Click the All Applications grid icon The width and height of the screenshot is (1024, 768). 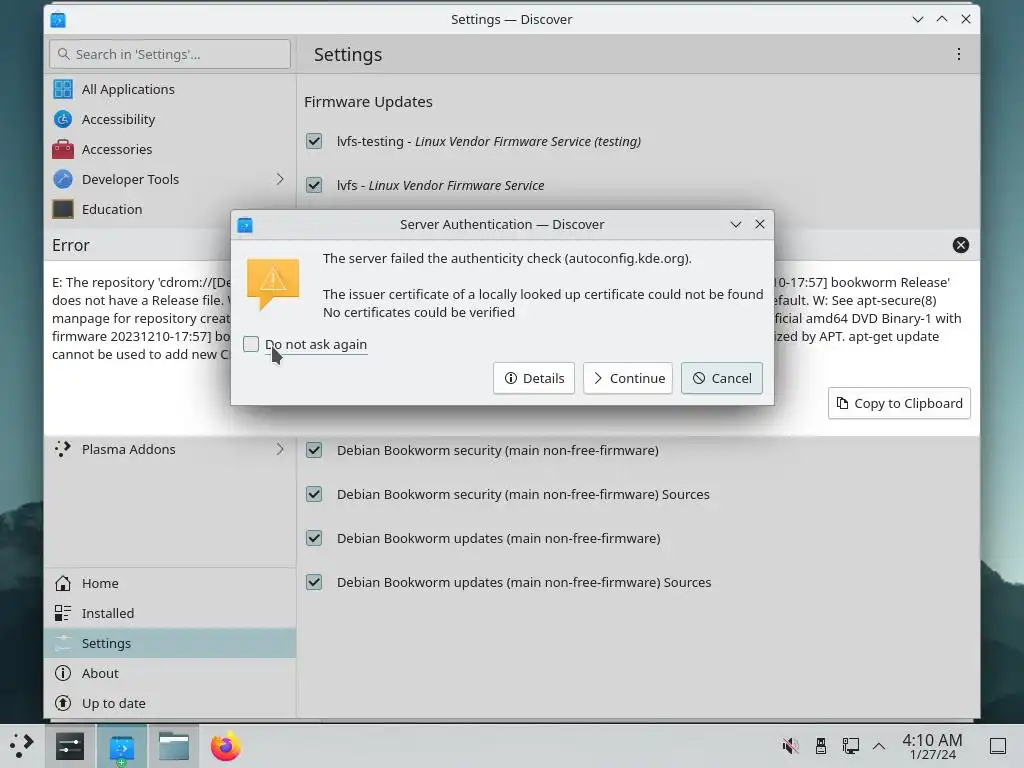click(63, 89)
